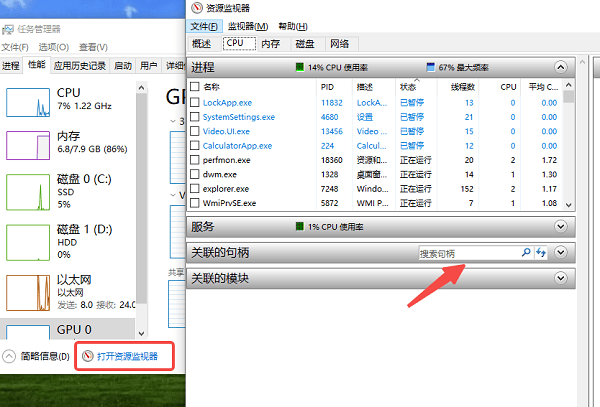
Task: Check the dwm.exe process checkbox
Action: point(195,174)
